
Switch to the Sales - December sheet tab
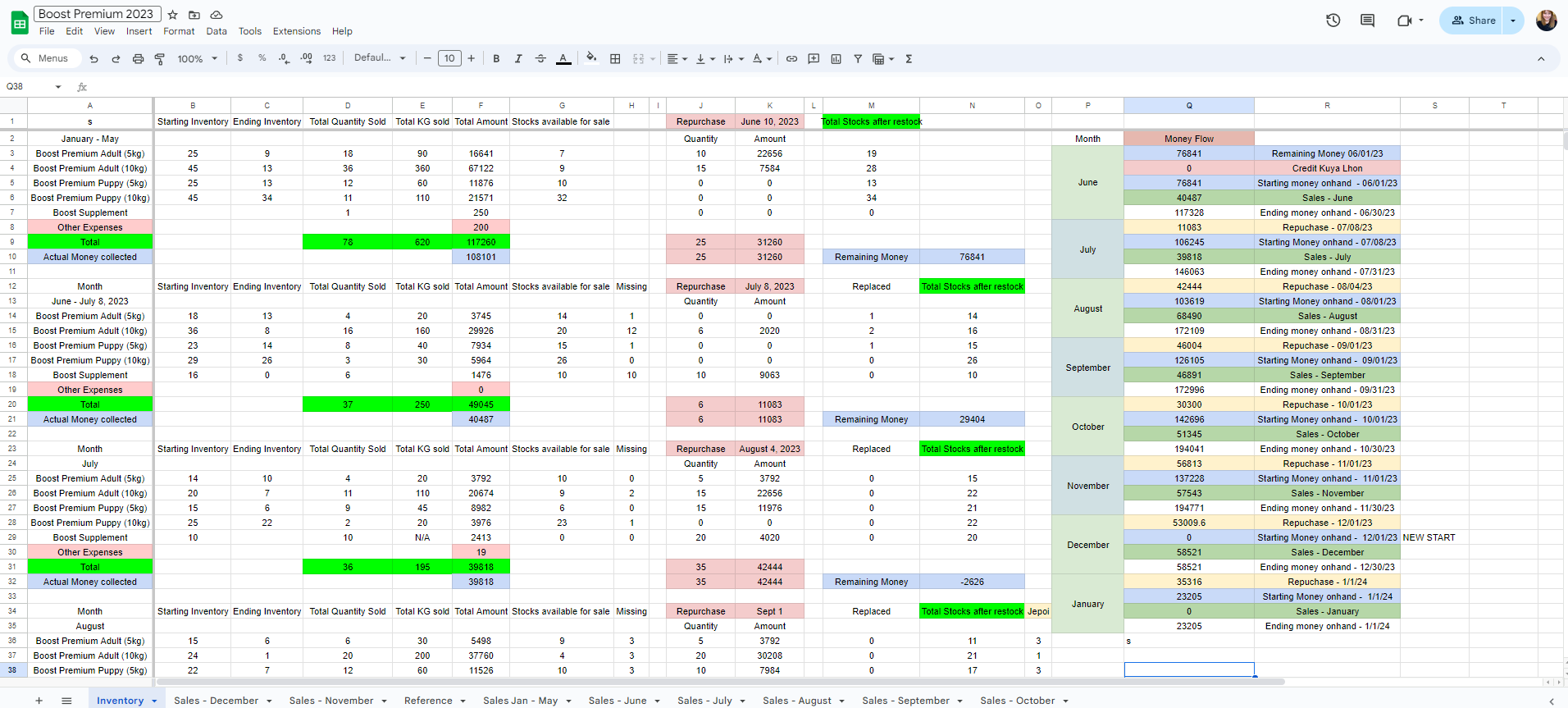click(217, 700)
